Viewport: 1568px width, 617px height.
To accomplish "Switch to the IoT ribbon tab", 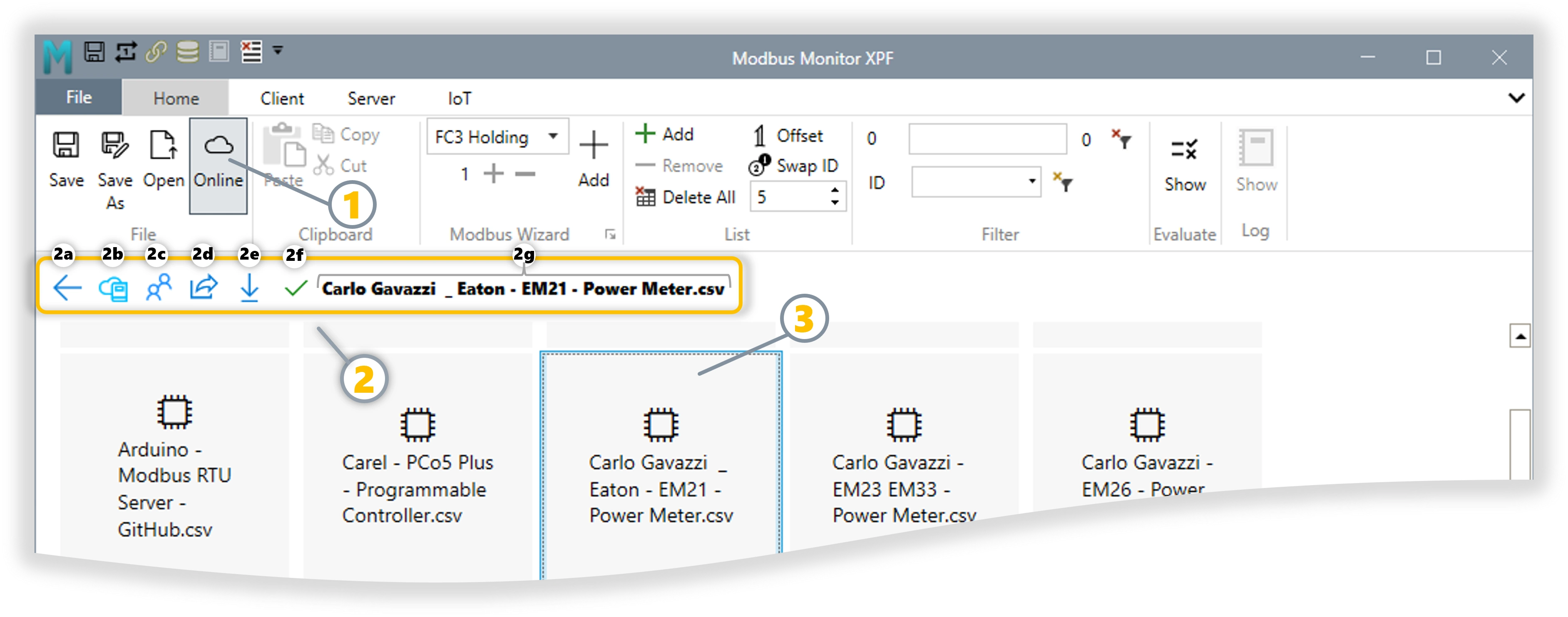I will coord(460,99).
